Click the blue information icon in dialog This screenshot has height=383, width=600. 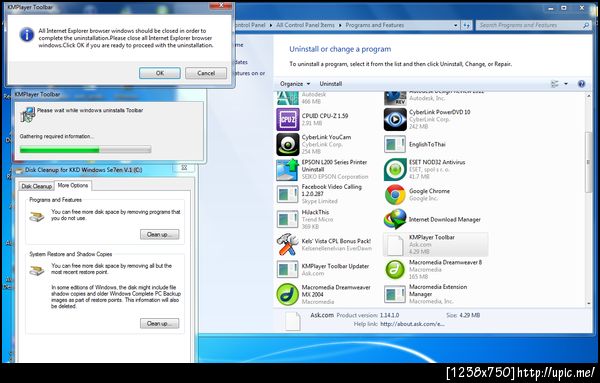tap(26, 35)
